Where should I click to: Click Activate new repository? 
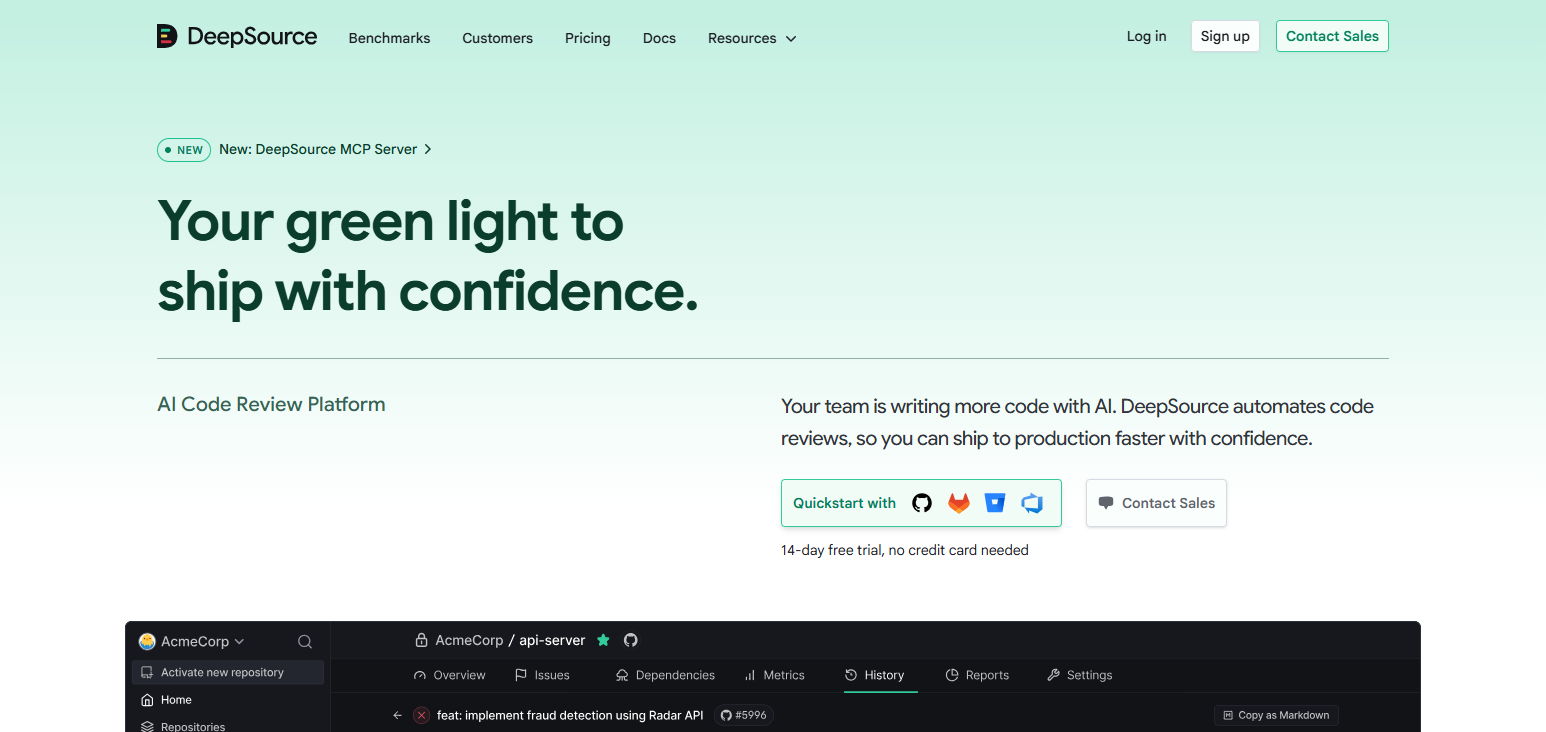point(227,672)
